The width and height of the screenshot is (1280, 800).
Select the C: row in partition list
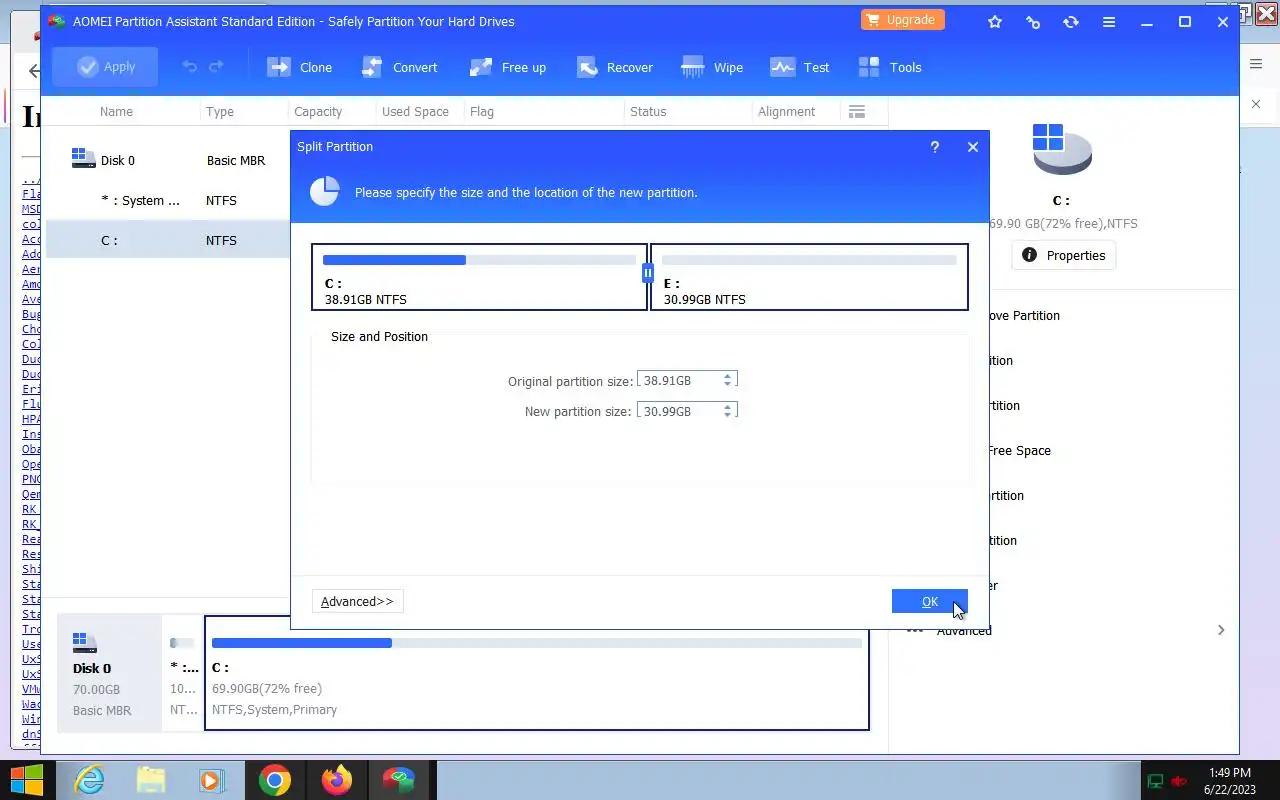[x=168, y=240]
